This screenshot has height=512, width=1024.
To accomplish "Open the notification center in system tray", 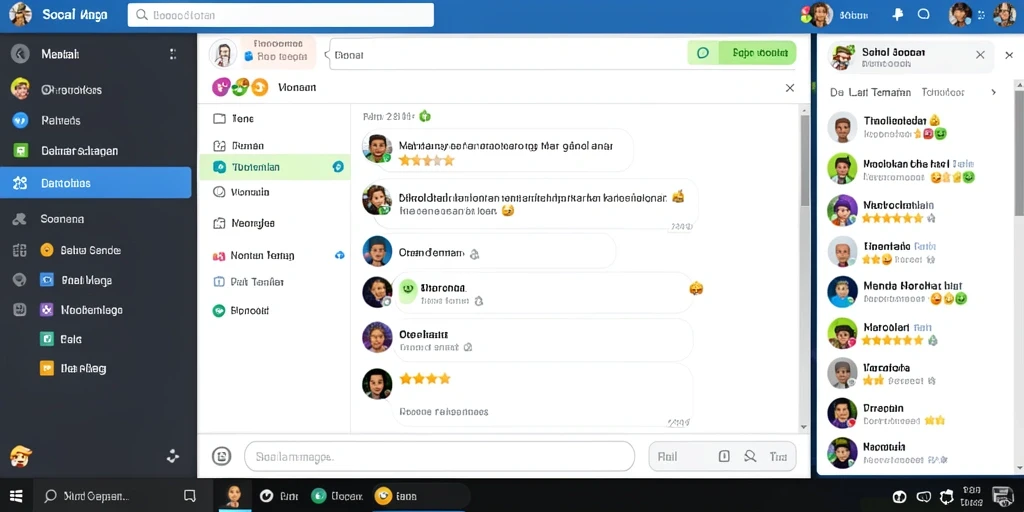I will pyautogui.click(x=1000, y=496).
